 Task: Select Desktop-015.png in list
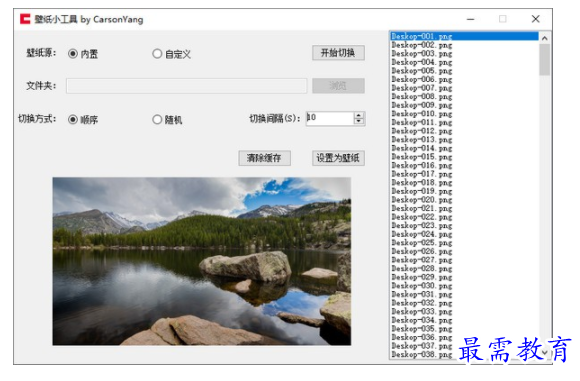(x=422, y=156)
